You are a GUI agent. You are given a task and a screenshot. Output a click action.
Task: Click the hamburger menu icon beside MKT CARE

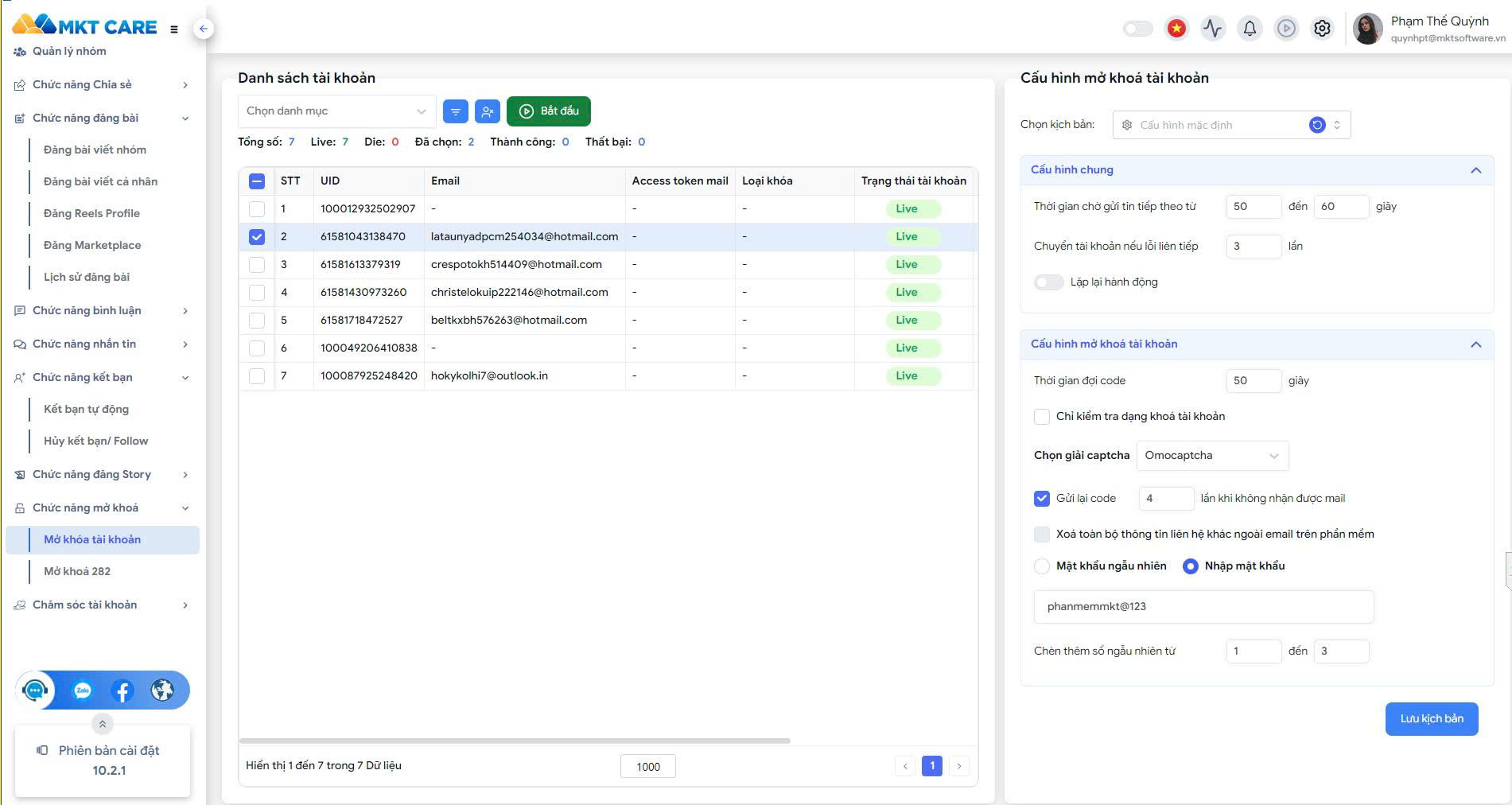click(x=174, y=29)
